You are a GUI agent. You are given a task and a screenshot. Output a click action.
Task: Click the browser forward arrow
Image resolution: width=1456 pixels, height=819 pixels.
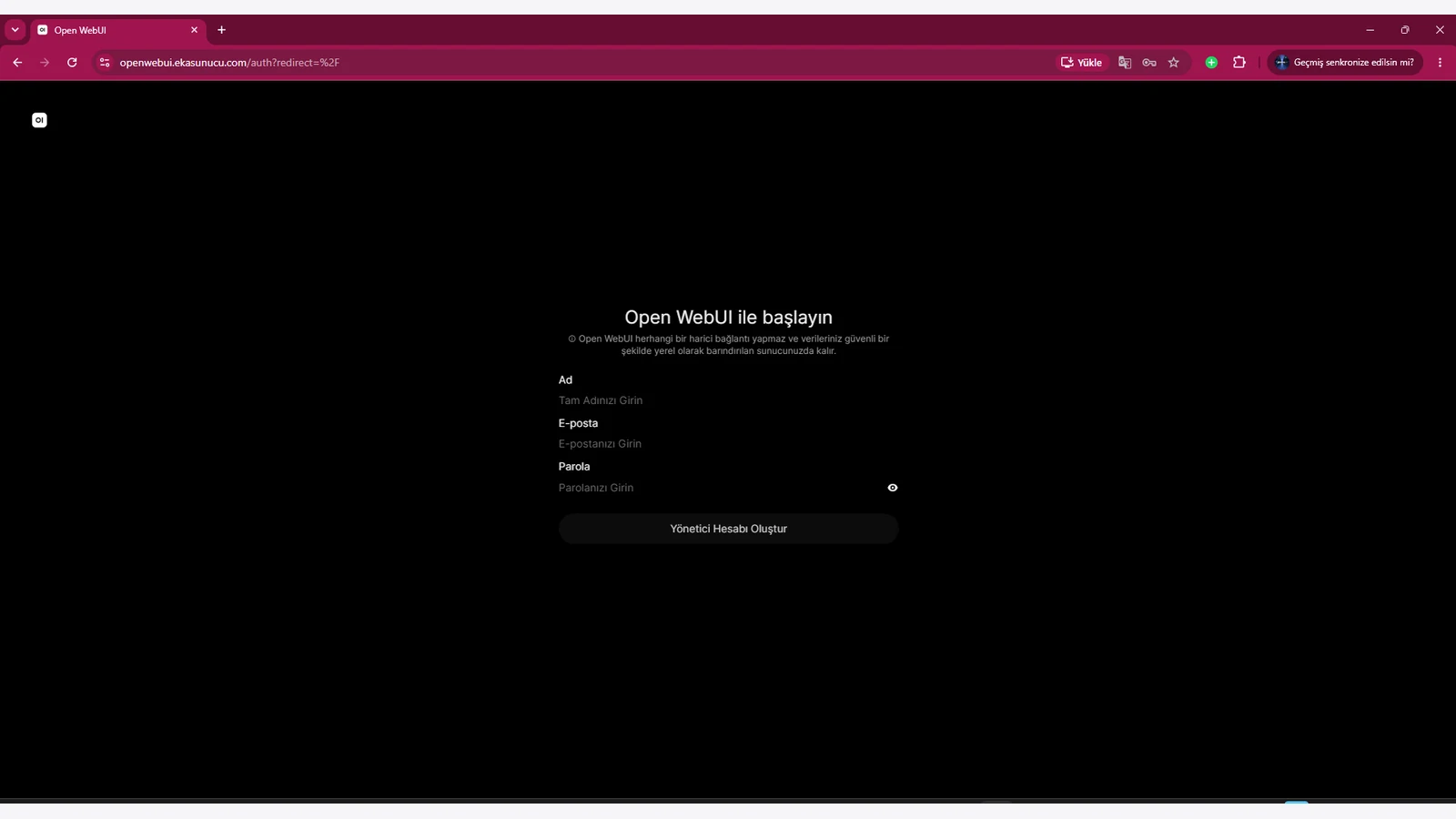45,63
